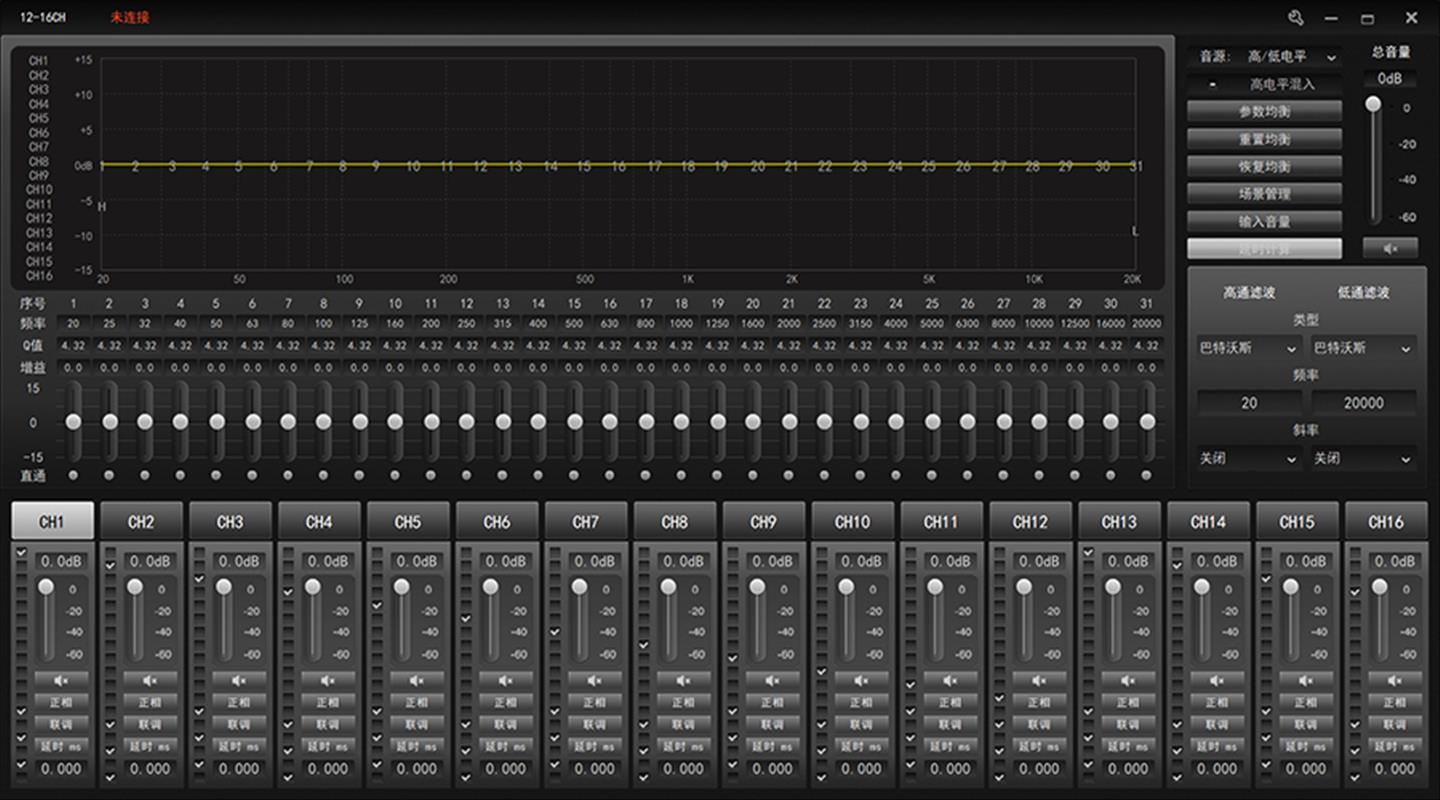Mute channel CH8 with its speaker icon
The height and width of the screenshot is (800, 1440).
pyautogui.click(x=683, y=680)
